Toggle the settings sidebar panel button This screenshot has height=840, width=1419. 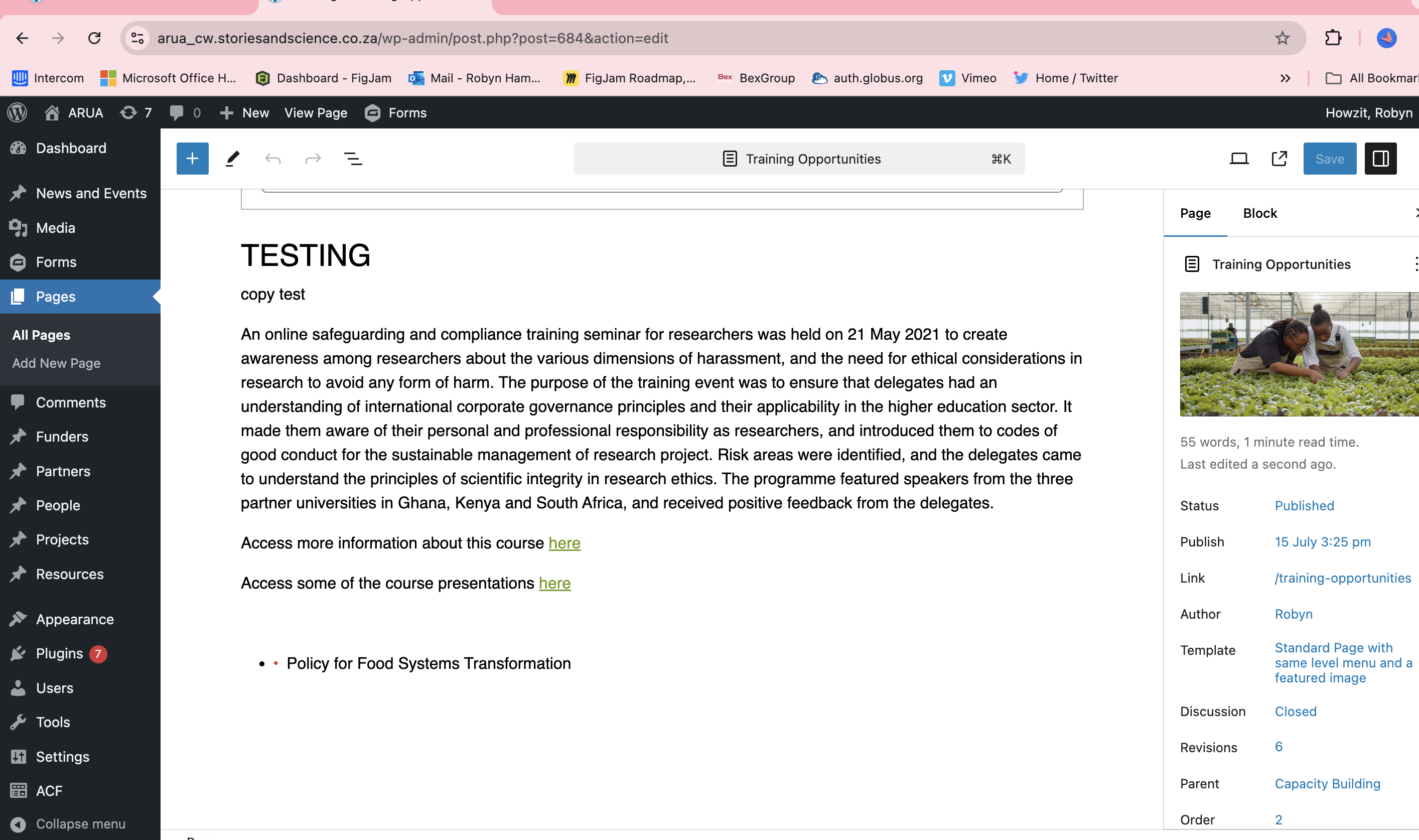click(1380, 159)
